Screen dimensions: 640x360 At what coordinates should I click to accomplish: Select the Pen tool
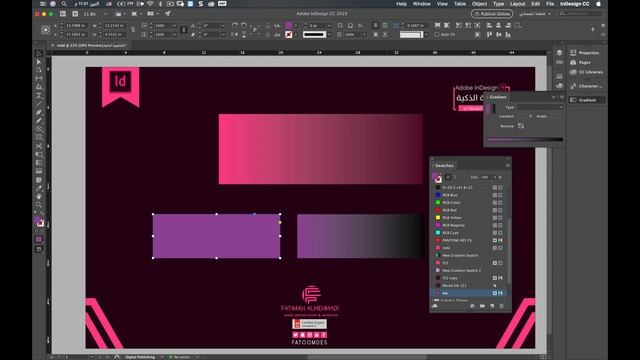point(39,112)
